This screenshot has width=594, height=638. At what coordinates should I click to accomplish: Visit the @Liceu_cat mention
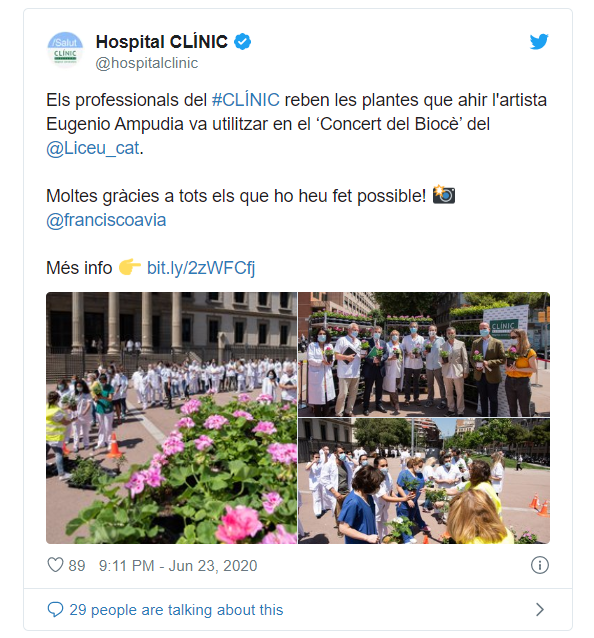(93, 148)
